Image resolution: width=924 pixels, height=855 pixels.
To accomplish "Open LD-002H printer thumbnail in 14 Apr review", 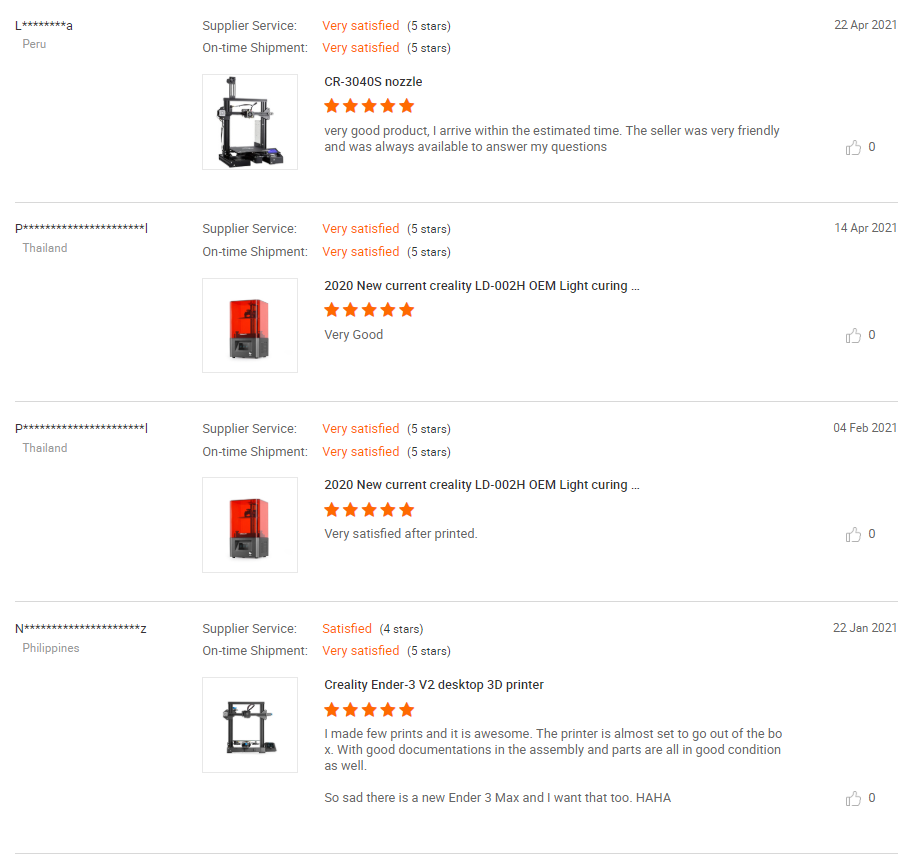I will [250, 325].
